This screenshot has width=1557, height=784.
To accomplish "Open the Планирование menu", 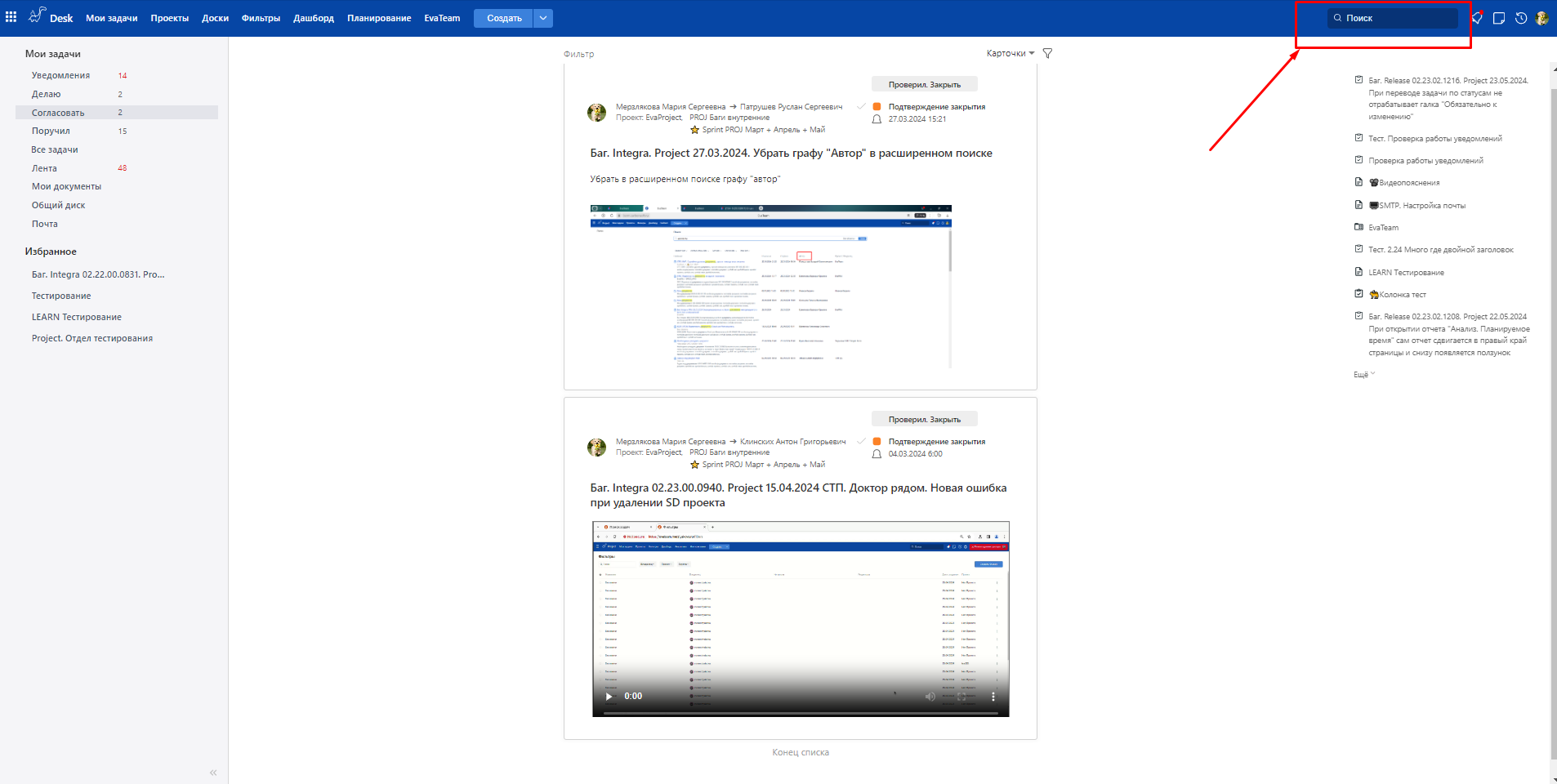I will (x=379, y=18).
